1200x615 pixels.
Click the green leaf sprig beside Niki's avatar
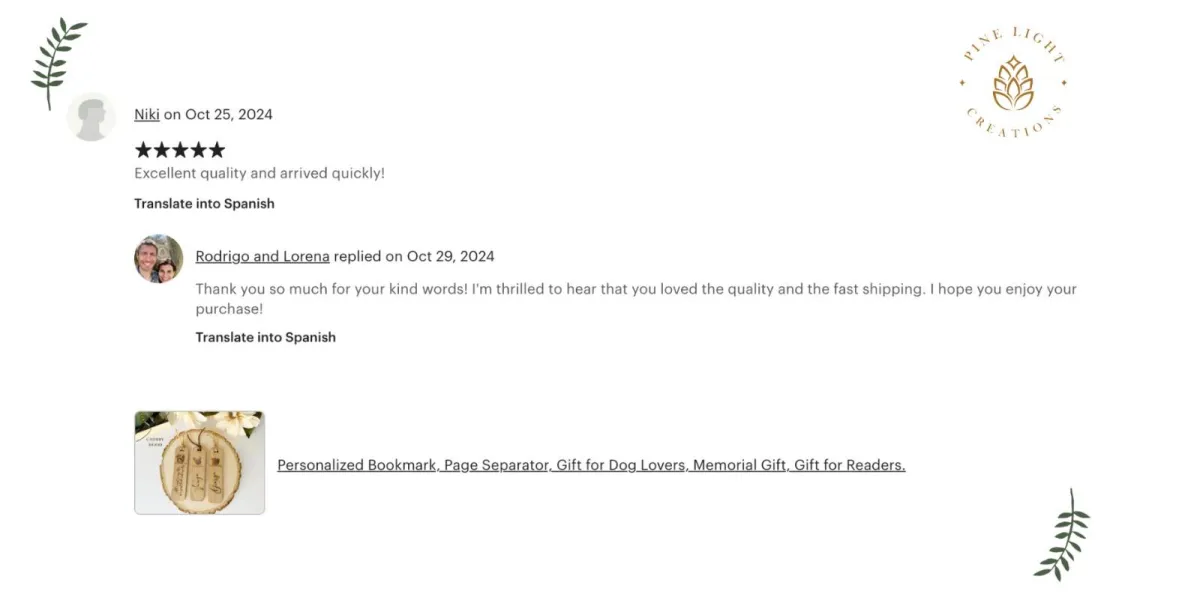coord(58,61)
